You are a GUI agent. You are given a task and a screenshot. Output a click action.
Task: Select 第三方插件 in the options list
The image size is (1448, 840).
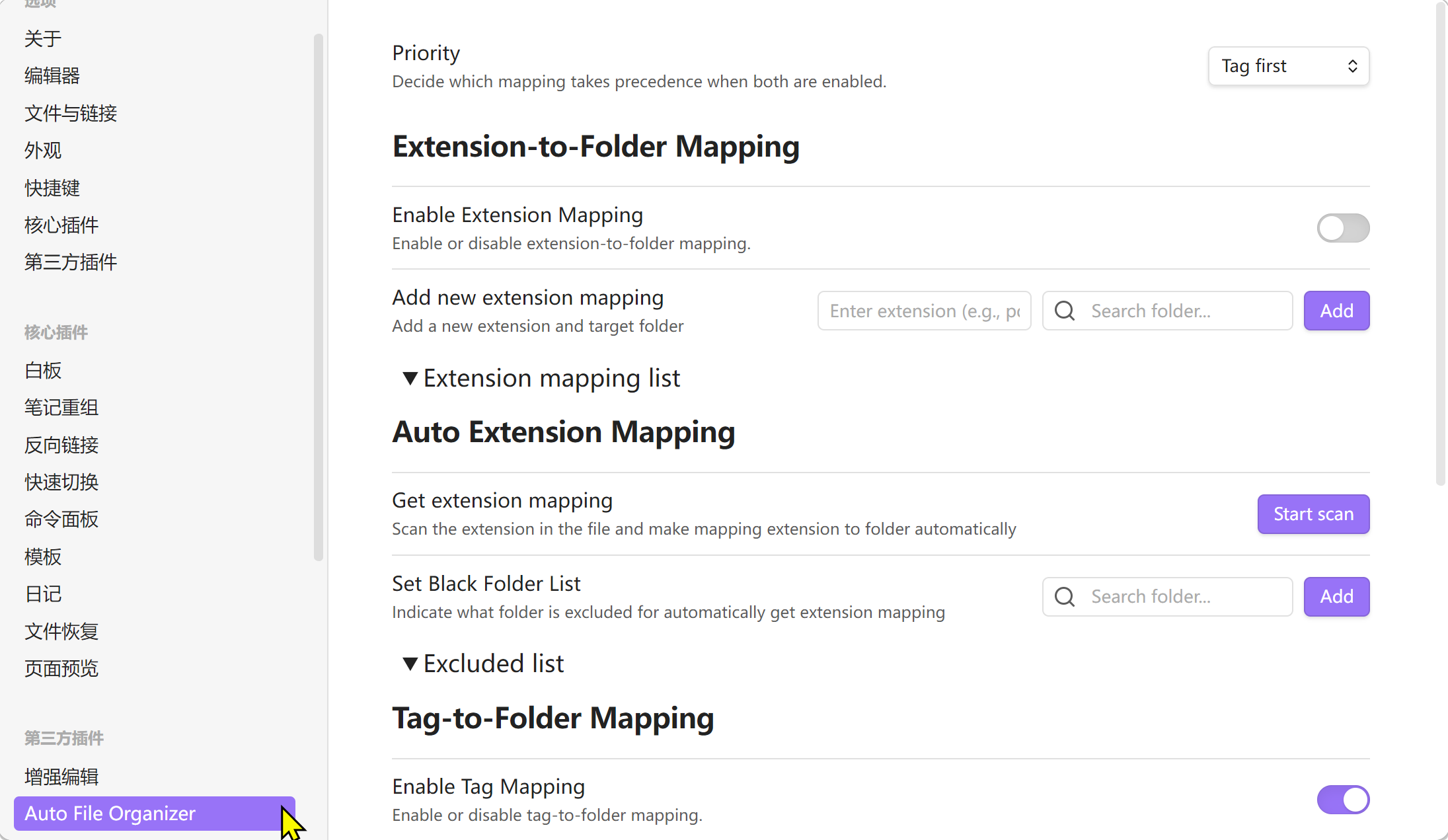pos(71,262)
